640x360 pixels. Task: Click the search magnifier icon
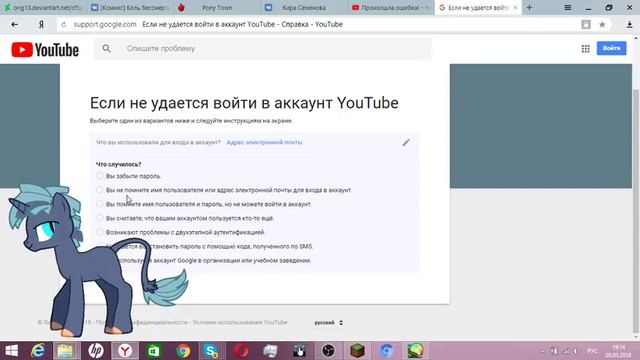107,49
